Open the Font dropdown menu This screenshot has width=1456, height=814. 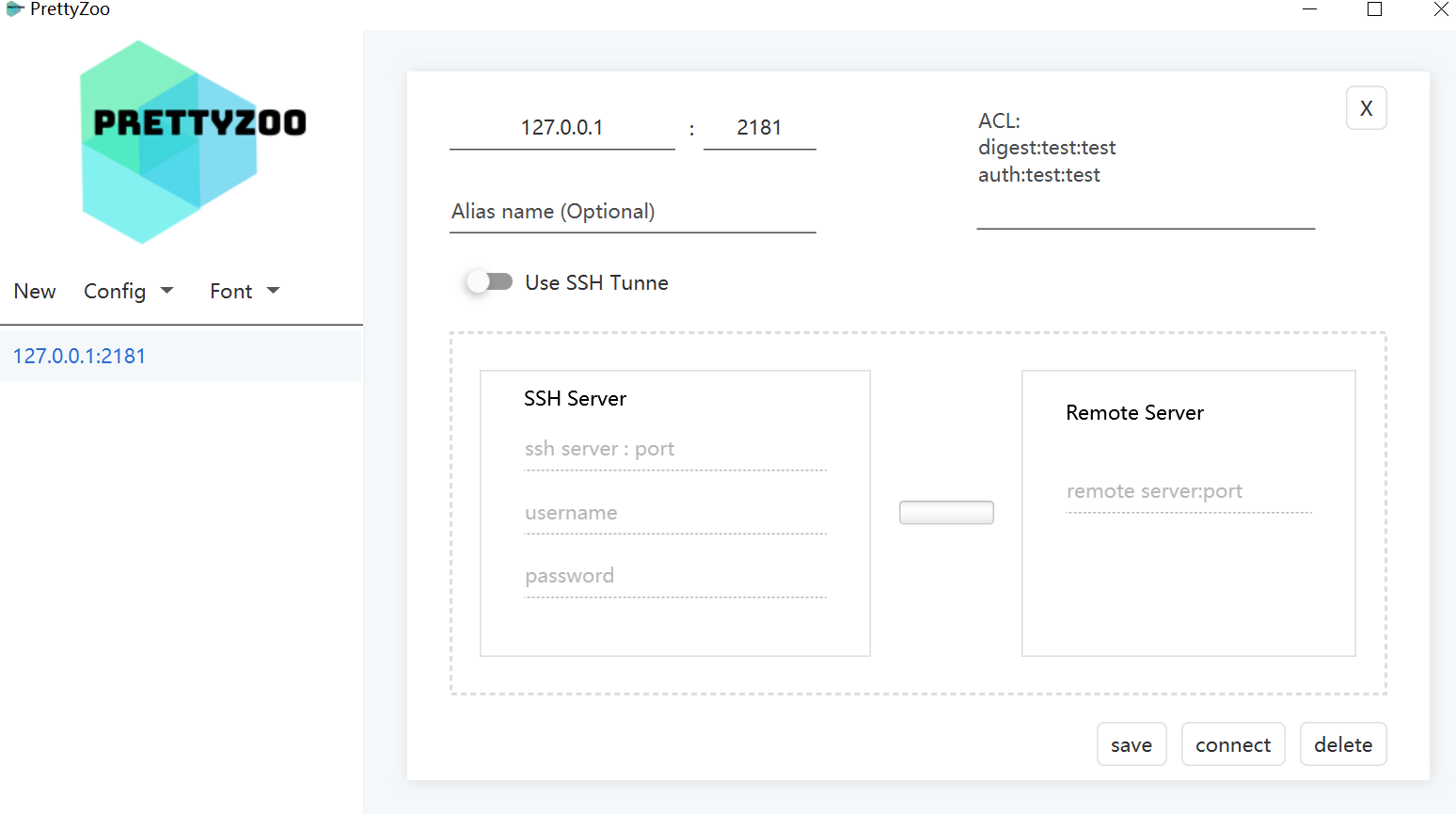[x=245, y=291]
